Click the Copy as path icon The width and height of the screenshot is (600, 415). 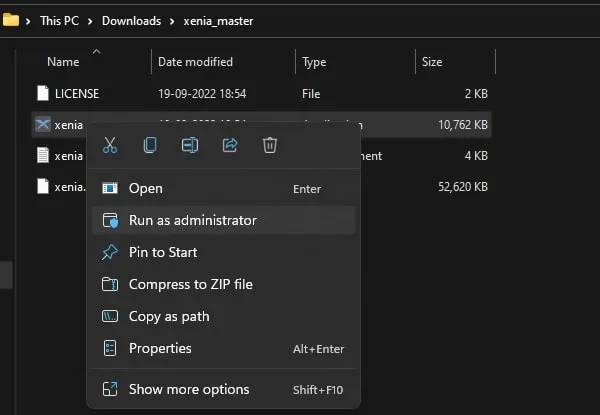(x=110, y=316)
